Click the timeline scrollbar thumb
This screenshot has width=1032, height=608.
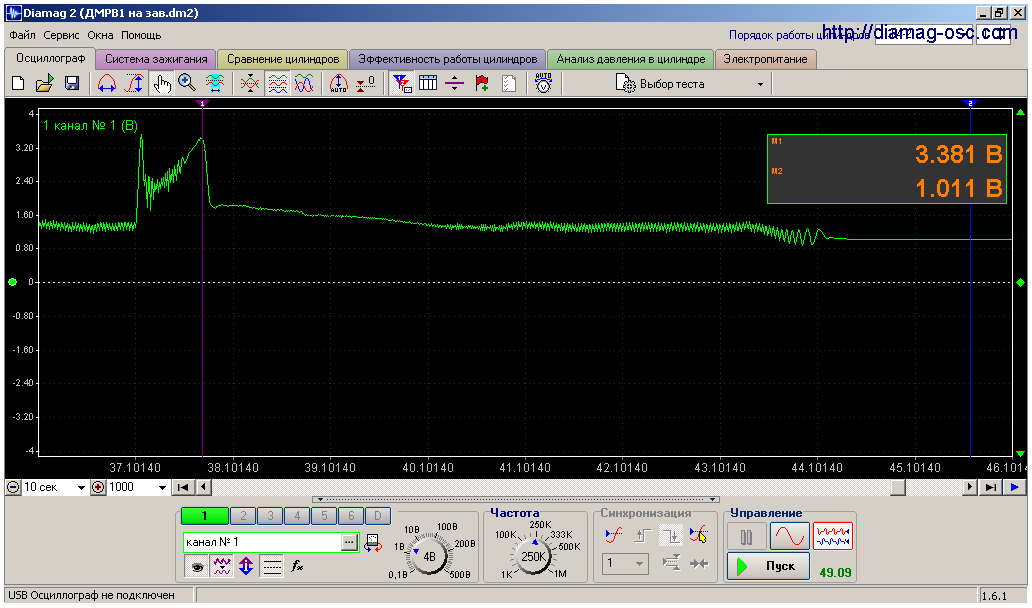[x=897, y=487]
